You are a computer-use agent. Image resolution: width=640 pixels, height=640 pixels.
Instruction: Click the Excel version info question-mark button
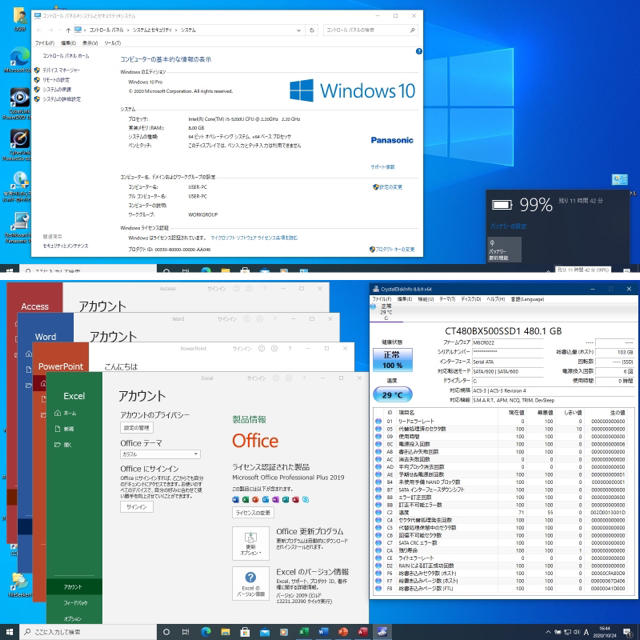point(251,583)
